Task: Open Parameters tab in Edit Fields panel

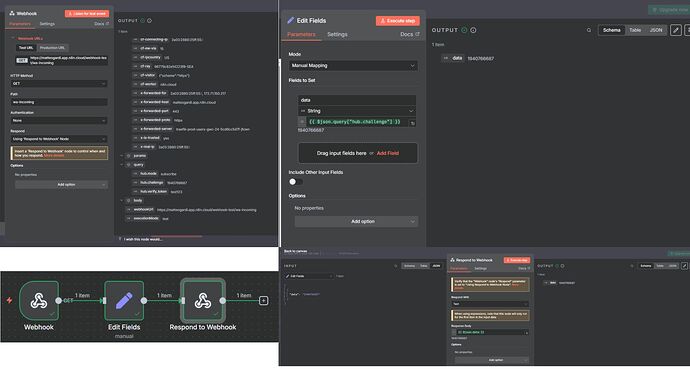Action: point(301,34)
